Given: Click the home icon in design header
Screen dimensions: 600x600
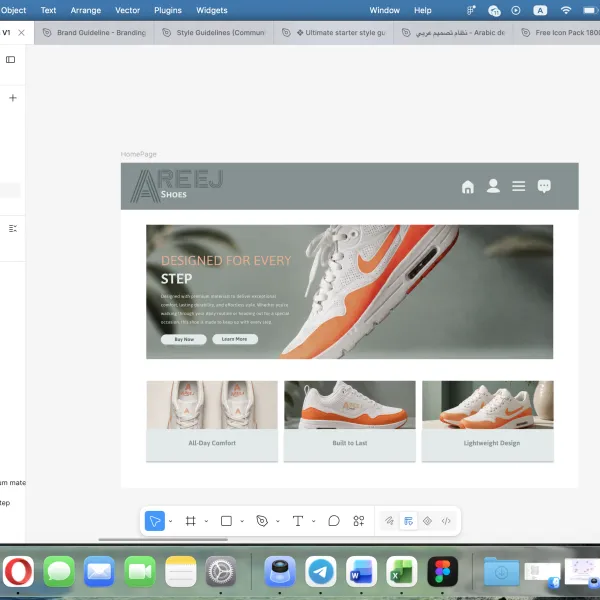Looking at the screenshot, I should tap(468, 187).
